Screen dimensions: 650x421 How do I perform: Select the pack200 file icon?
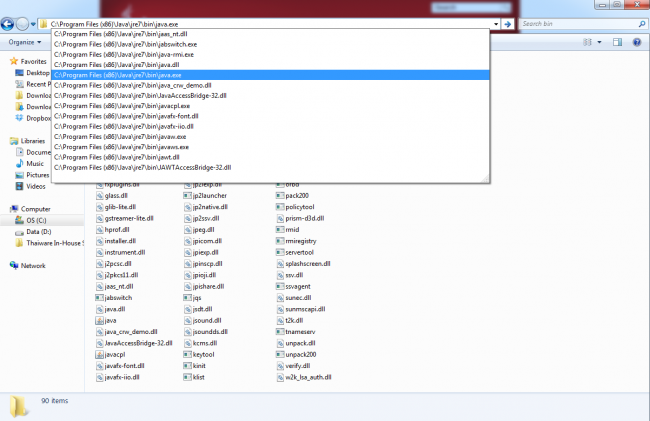[280, 196]
